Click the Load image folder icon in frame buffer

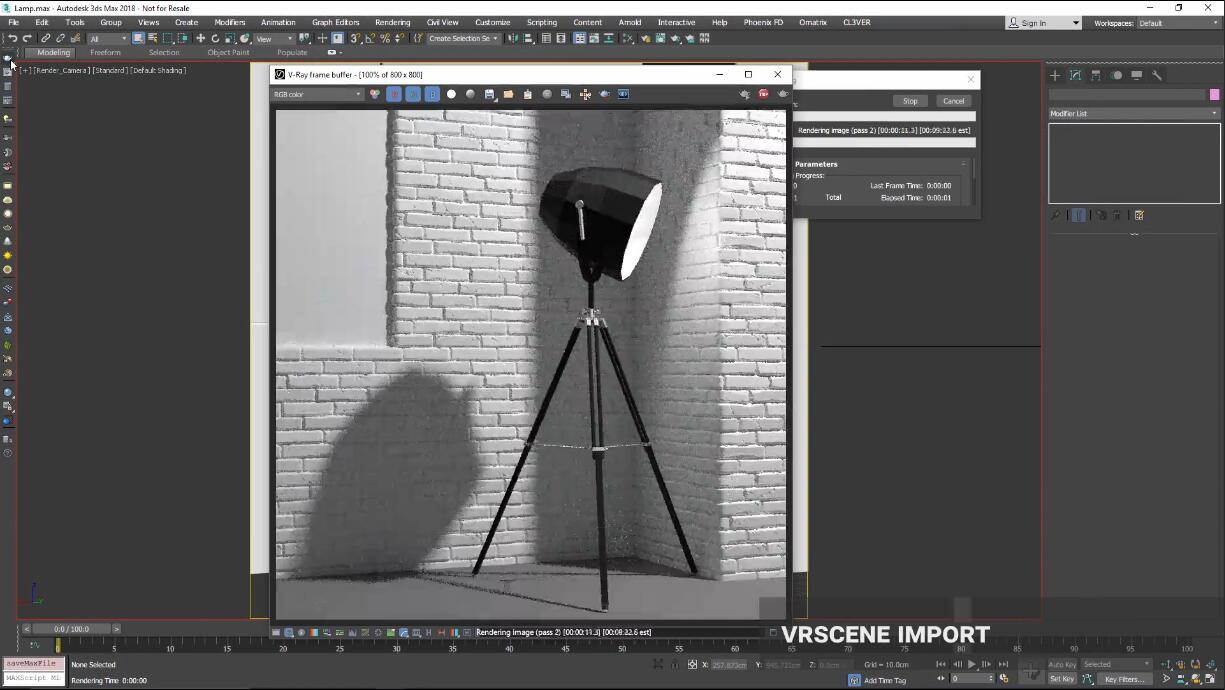[x=508, y=94]
